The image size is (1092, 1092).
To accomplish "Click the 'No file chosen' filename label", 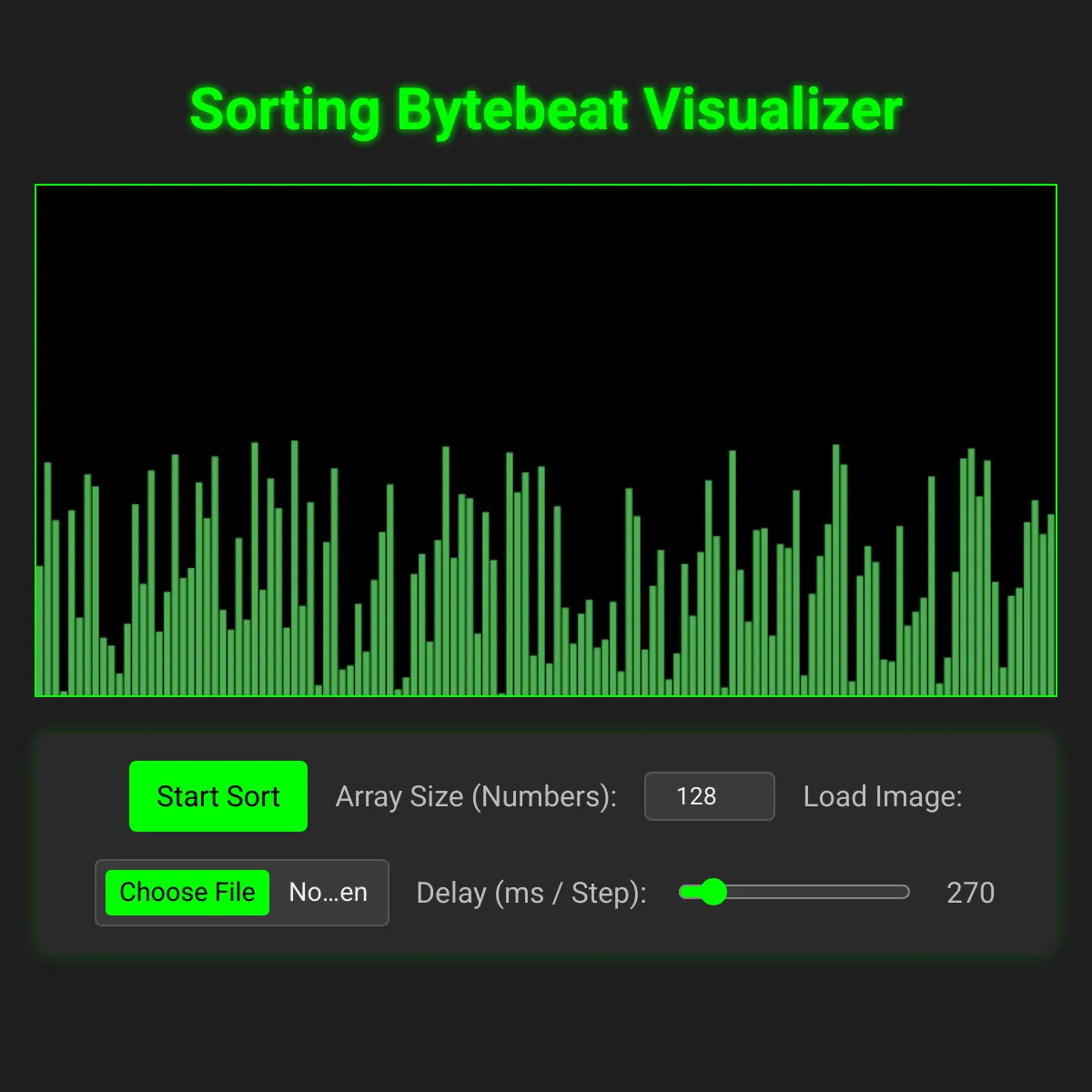I will coord(328,893).
